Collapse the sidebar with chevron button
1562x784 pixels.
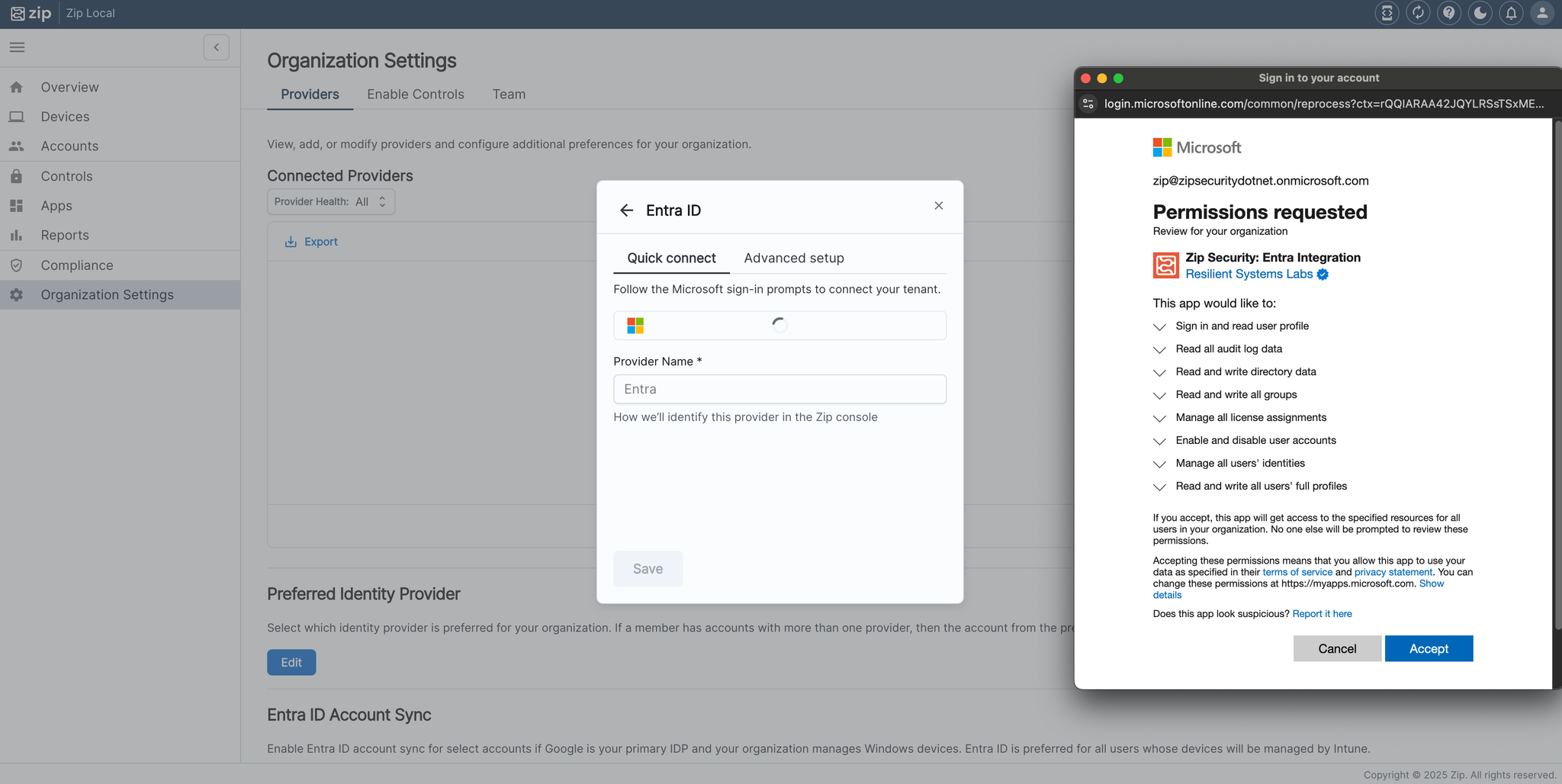coord(217,47)
